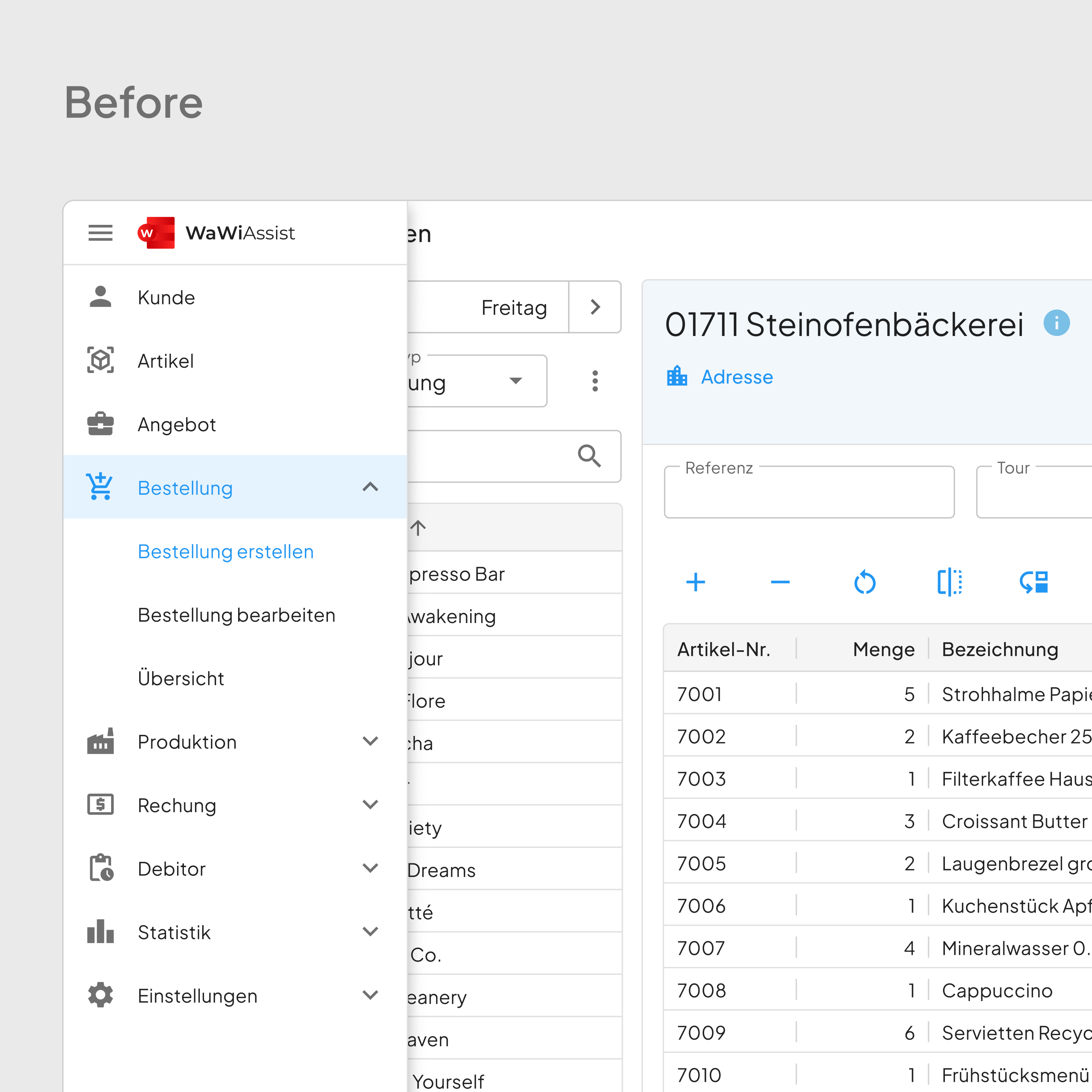Add a row with the plus icon
This screenshot has width=1092, height=1092.
point(696,582)
